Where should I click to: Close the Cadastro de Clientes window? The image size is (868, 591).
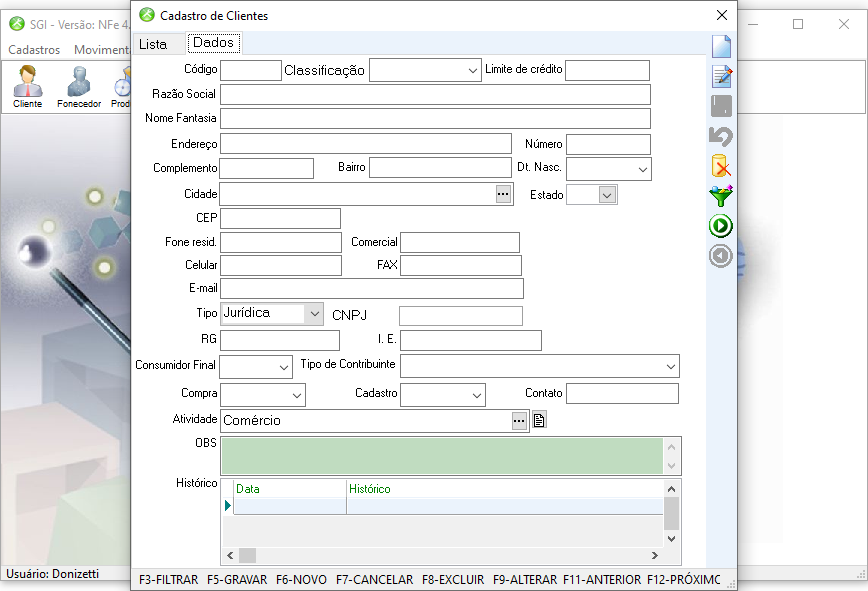coord(722,15)
